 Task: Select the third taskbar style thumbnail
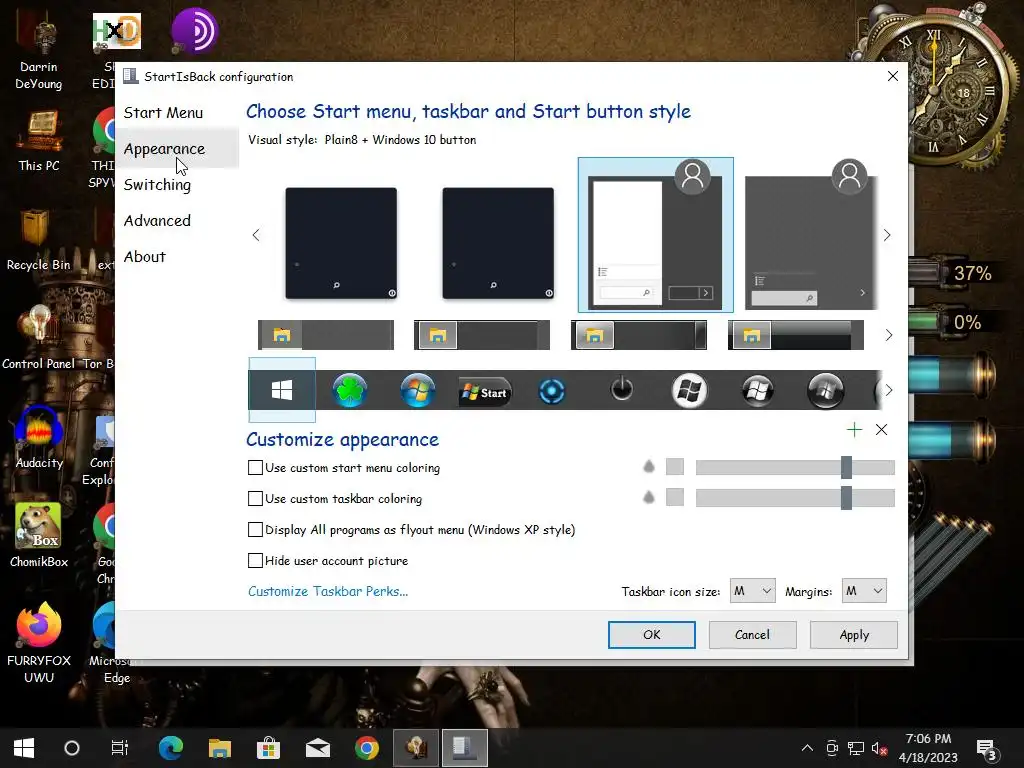[639, 335]
